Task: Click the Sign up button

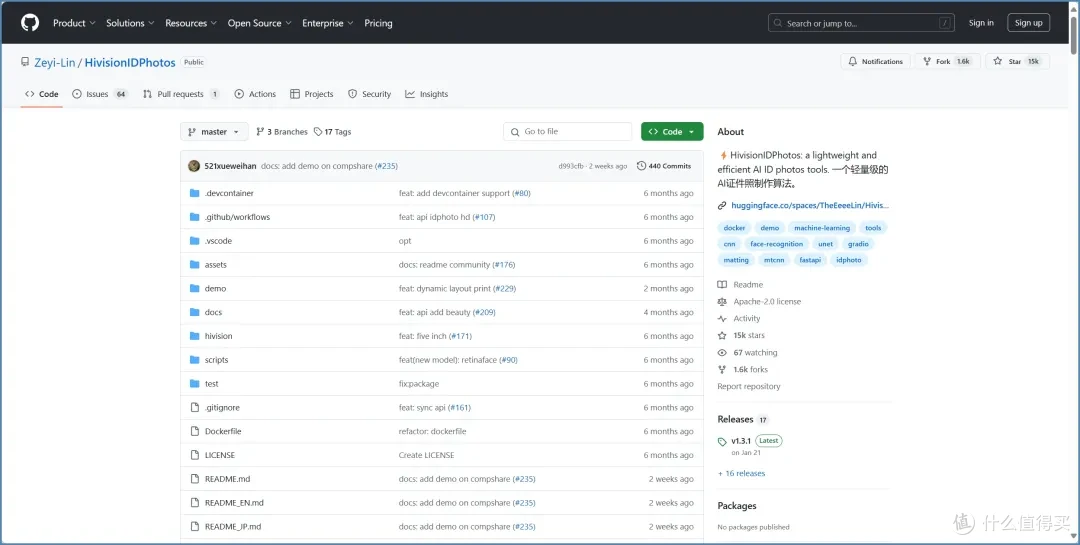Action: click(x=1028, y=23)
